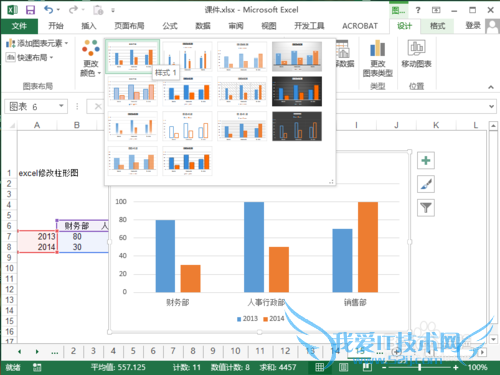Click the zoom slider handle

[420, 367]
